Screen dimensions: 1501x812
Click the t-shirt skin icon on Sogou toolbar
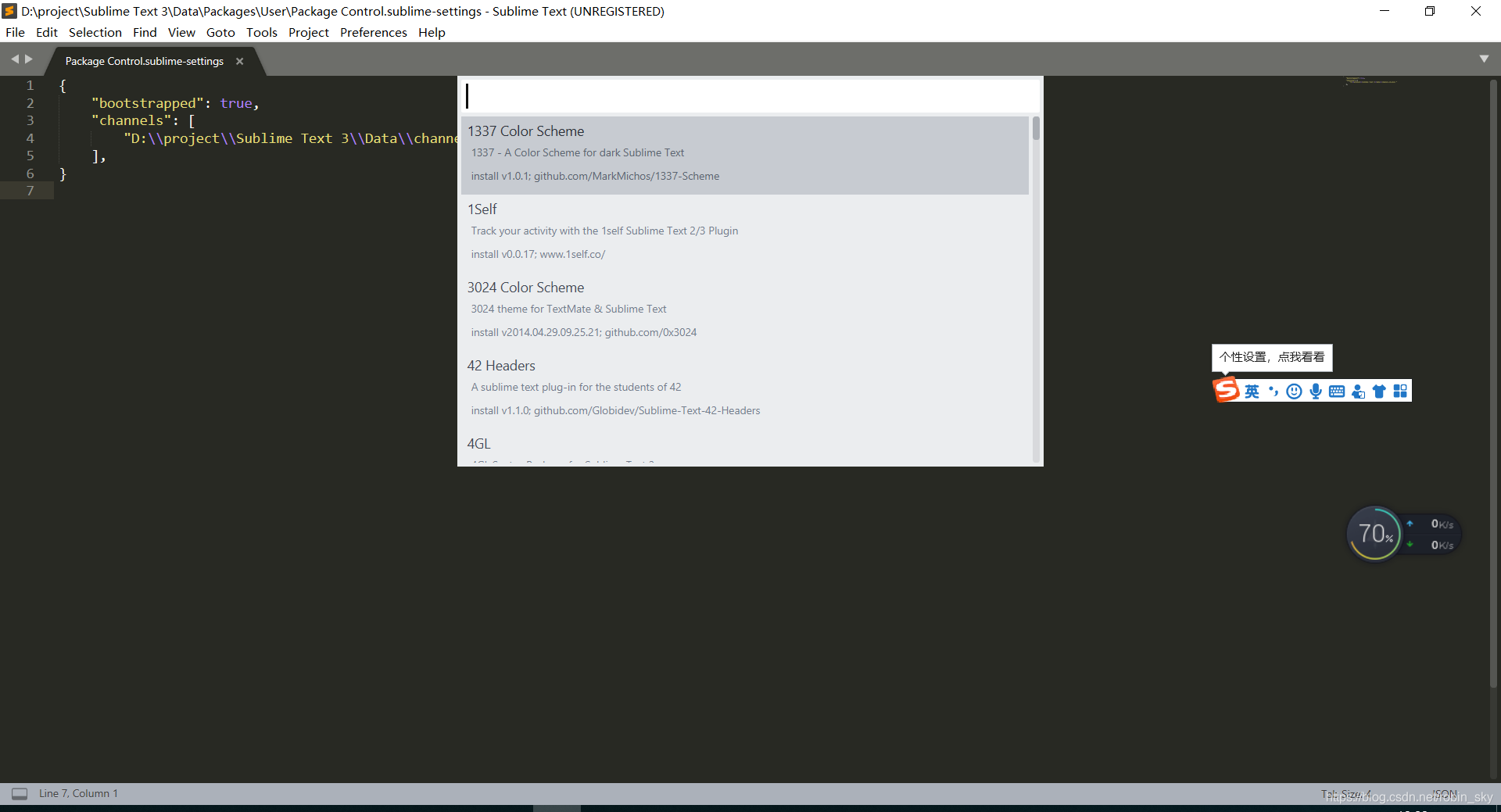[x=1379, y=391]
